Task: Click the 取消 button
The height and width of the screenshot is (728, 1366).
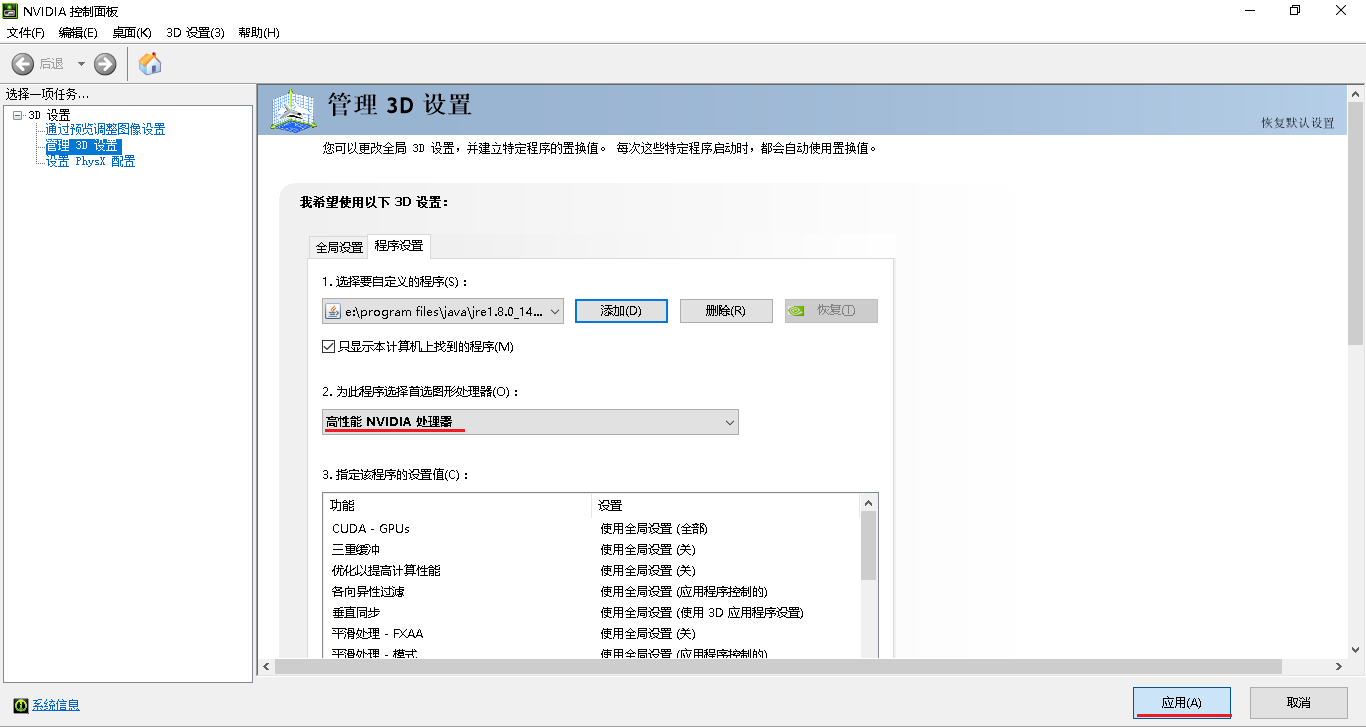Action: pyautogui.click(x=1299, y=703)
